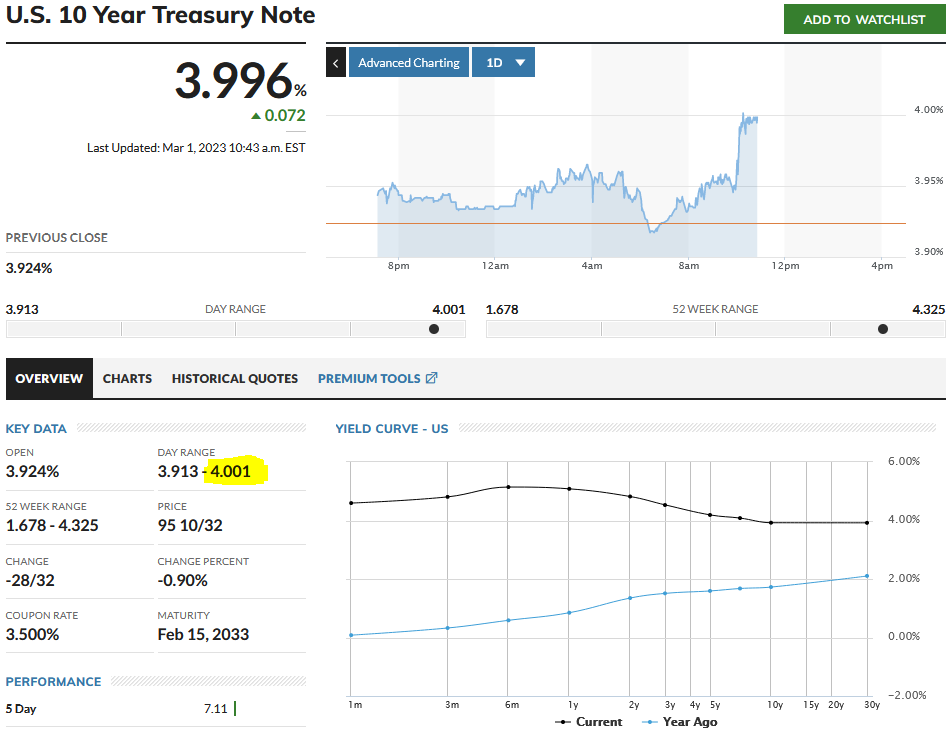
Task: Click the 2y tick label on yield curve
Action: point(634,705)
